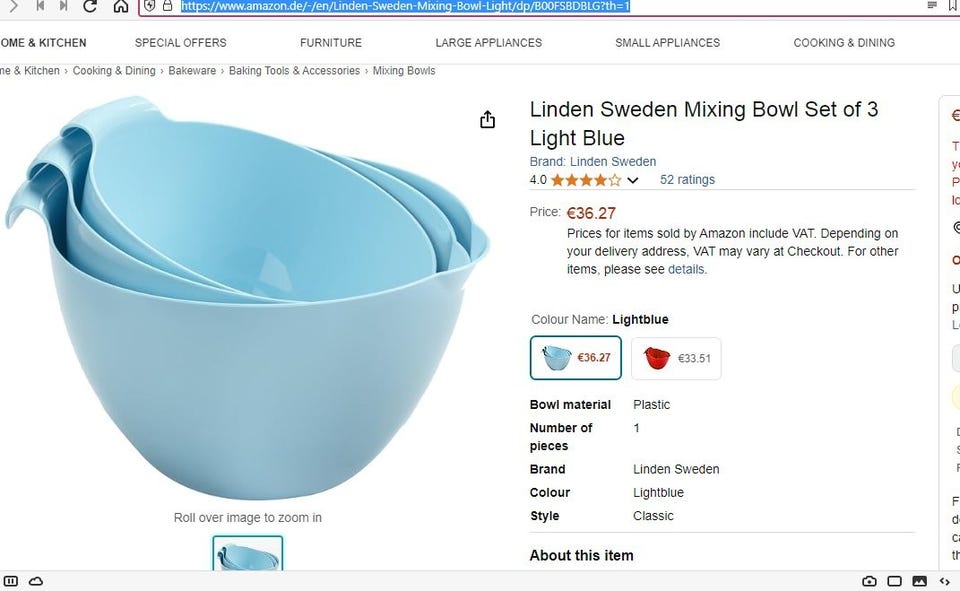960x591 pixels.
Task: Open the cloud sync icon in status bar
Action: (36, 581)
